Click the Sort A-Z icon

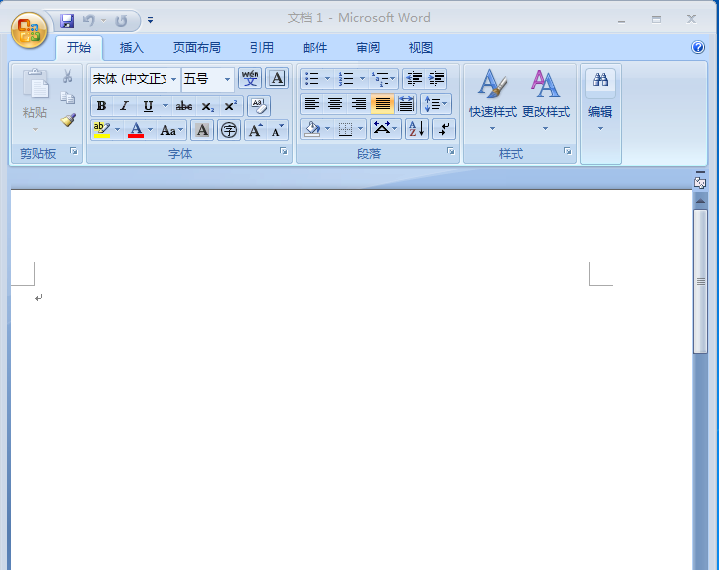tap(417, 129)
